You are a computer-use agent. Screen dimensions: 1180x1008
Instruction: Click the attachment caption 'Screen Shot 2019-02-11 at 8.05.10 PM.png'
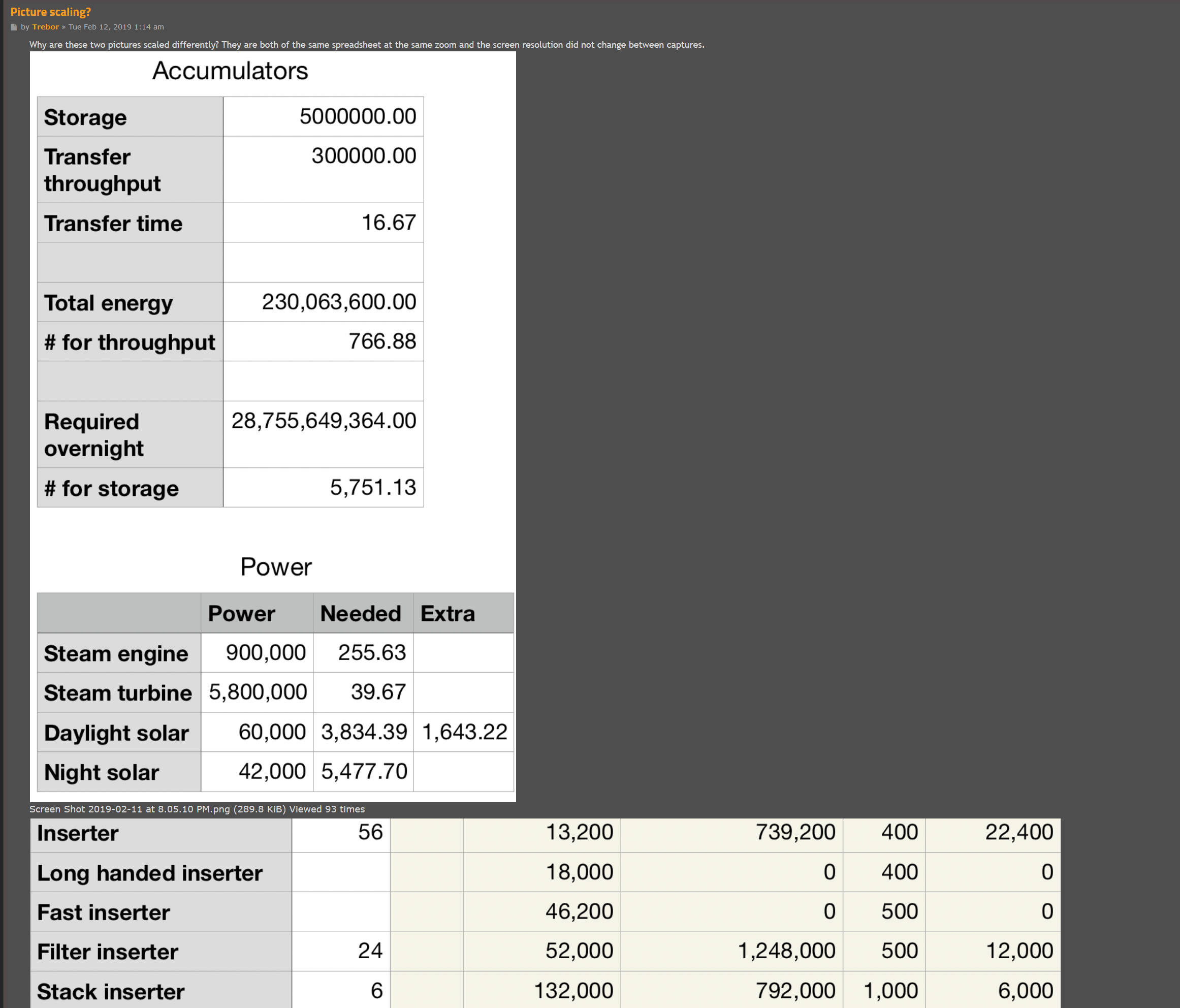[130, 809]
